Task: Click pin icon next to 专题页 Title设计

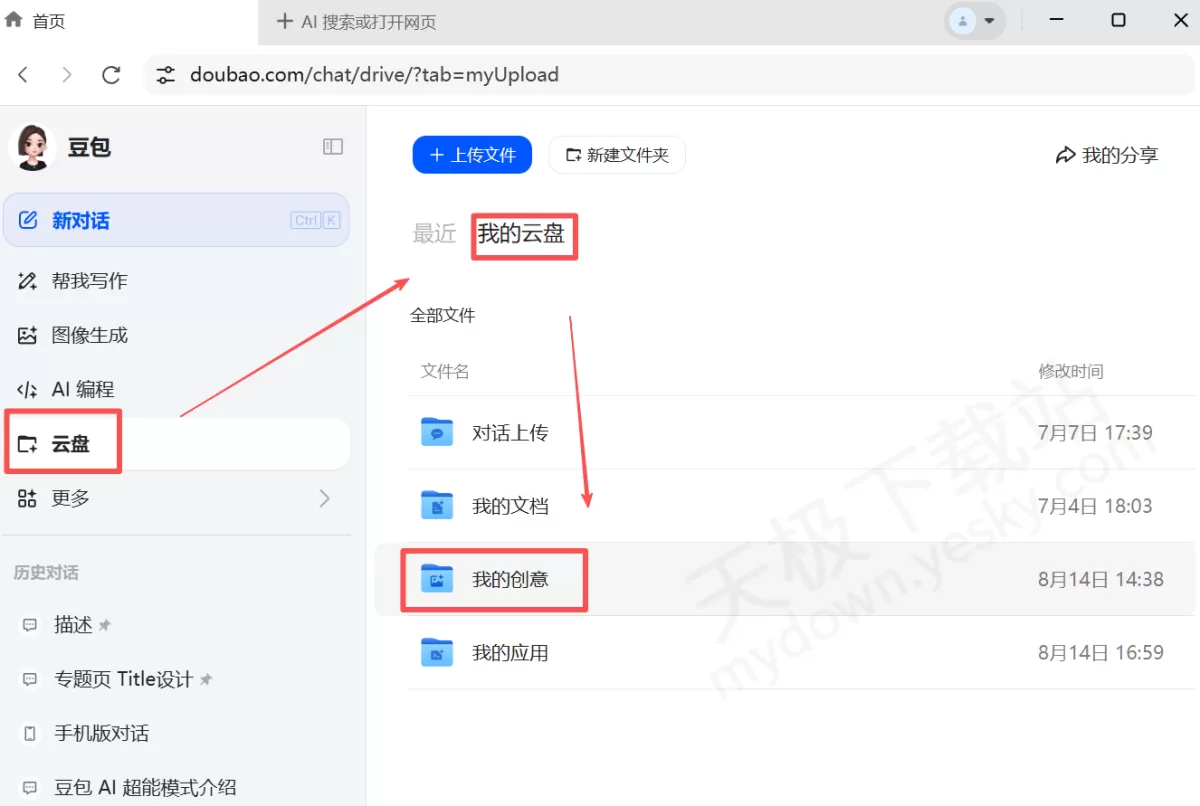Action: (206, 679)
